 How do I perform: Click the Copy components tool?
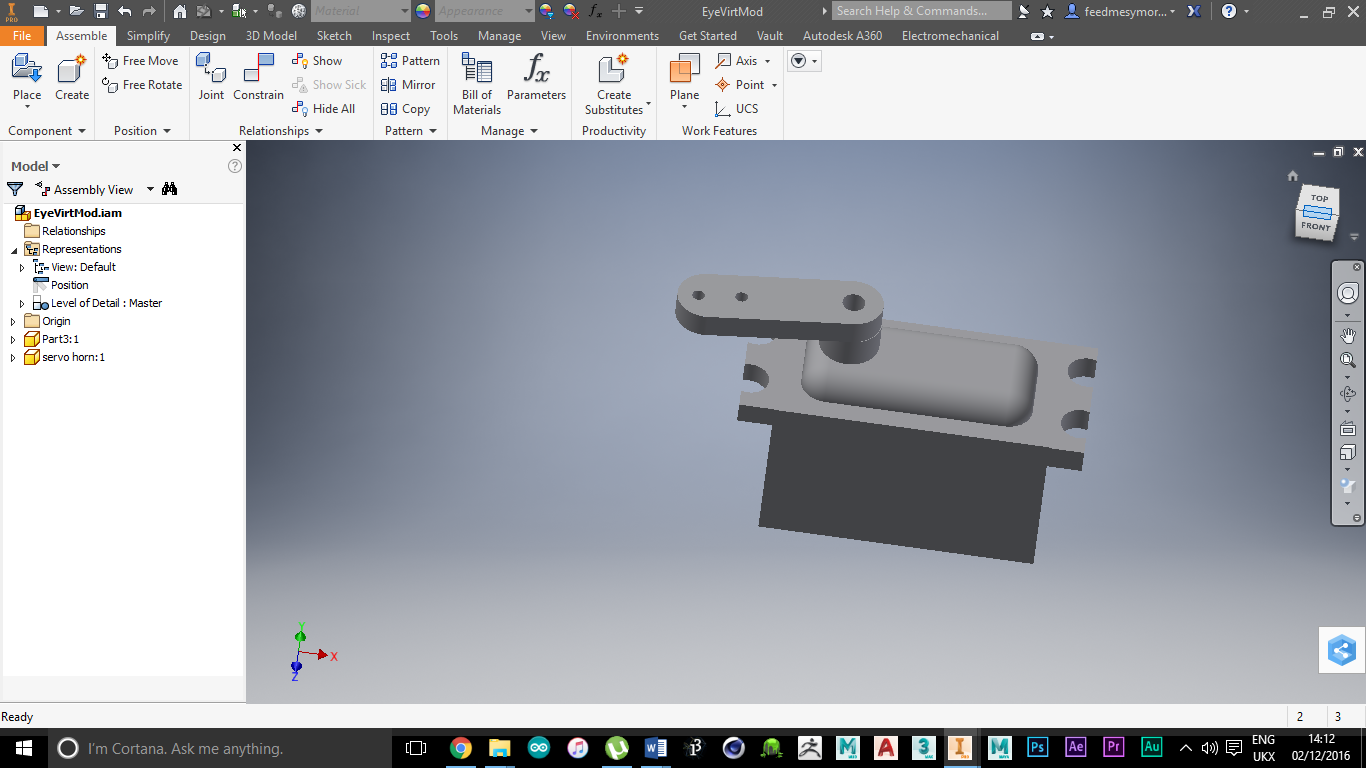pos(405,109)
